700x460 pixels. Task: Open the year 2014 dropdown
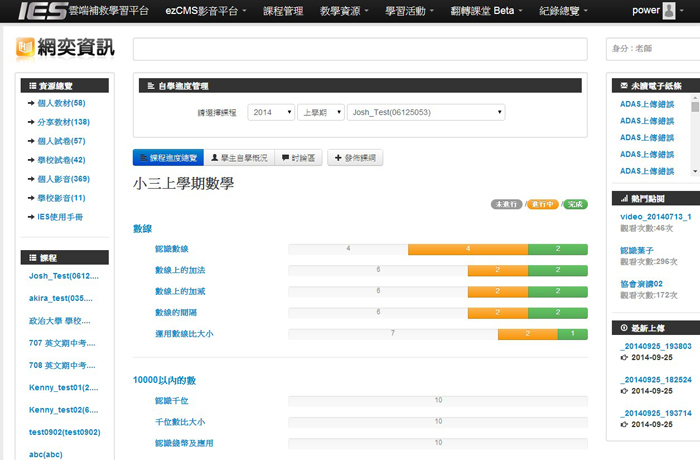pos(271,112)
